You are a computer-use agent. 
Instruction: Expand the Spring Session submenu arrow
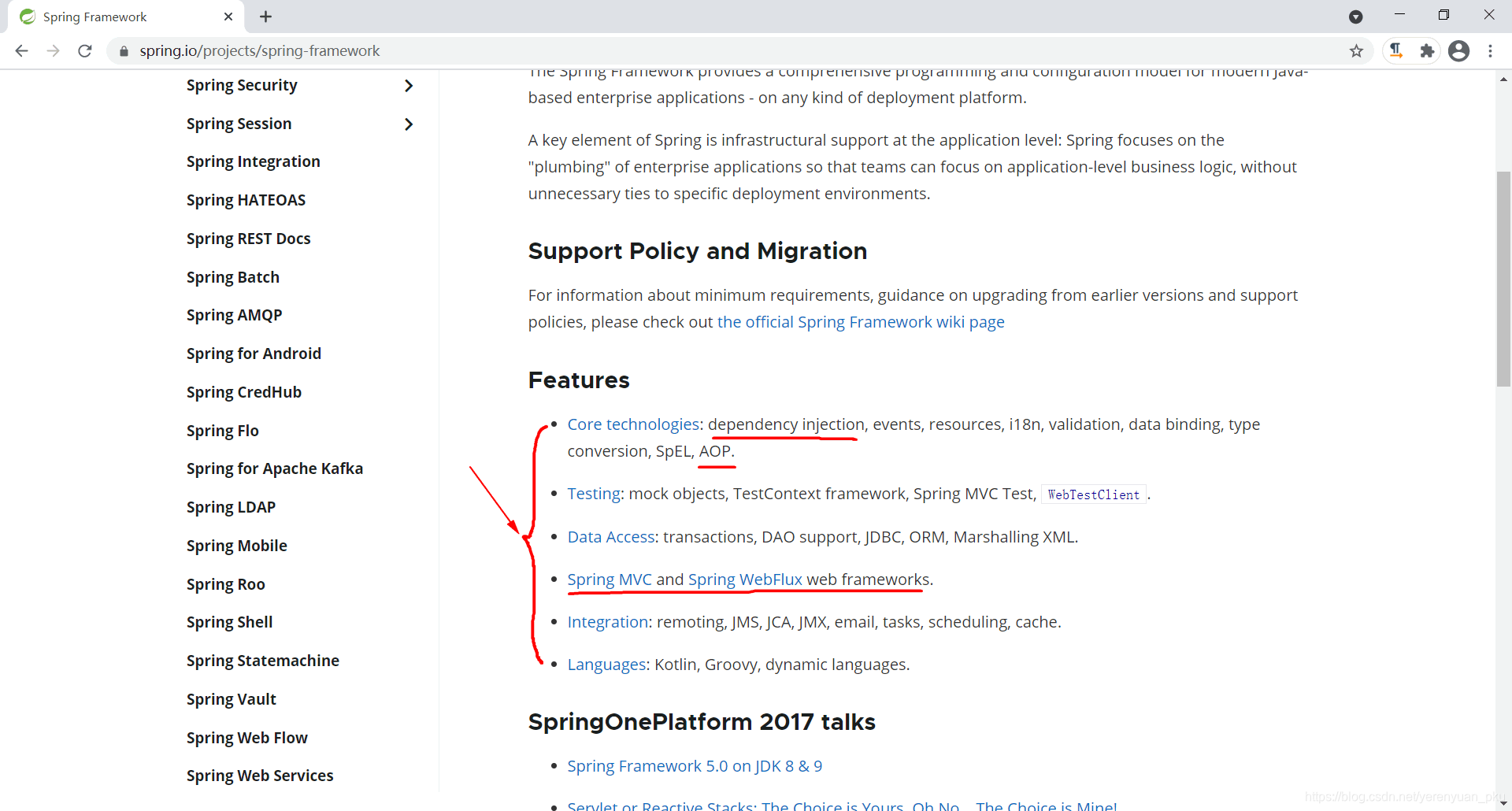pyautogui.click(x=408, y=124)
